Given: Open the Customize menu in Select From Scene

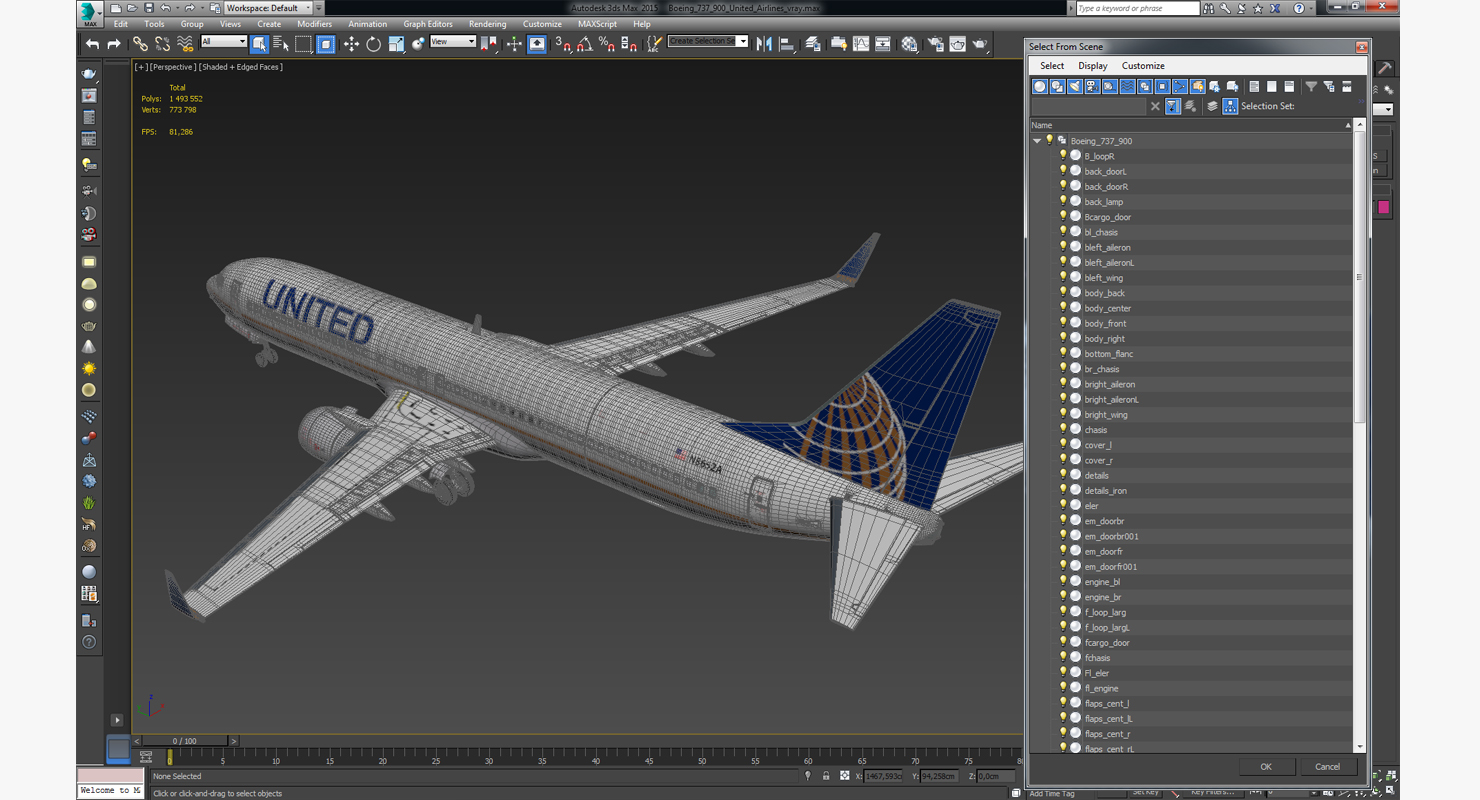Looking at the screenshot, I should click(x=1143, y=66).
